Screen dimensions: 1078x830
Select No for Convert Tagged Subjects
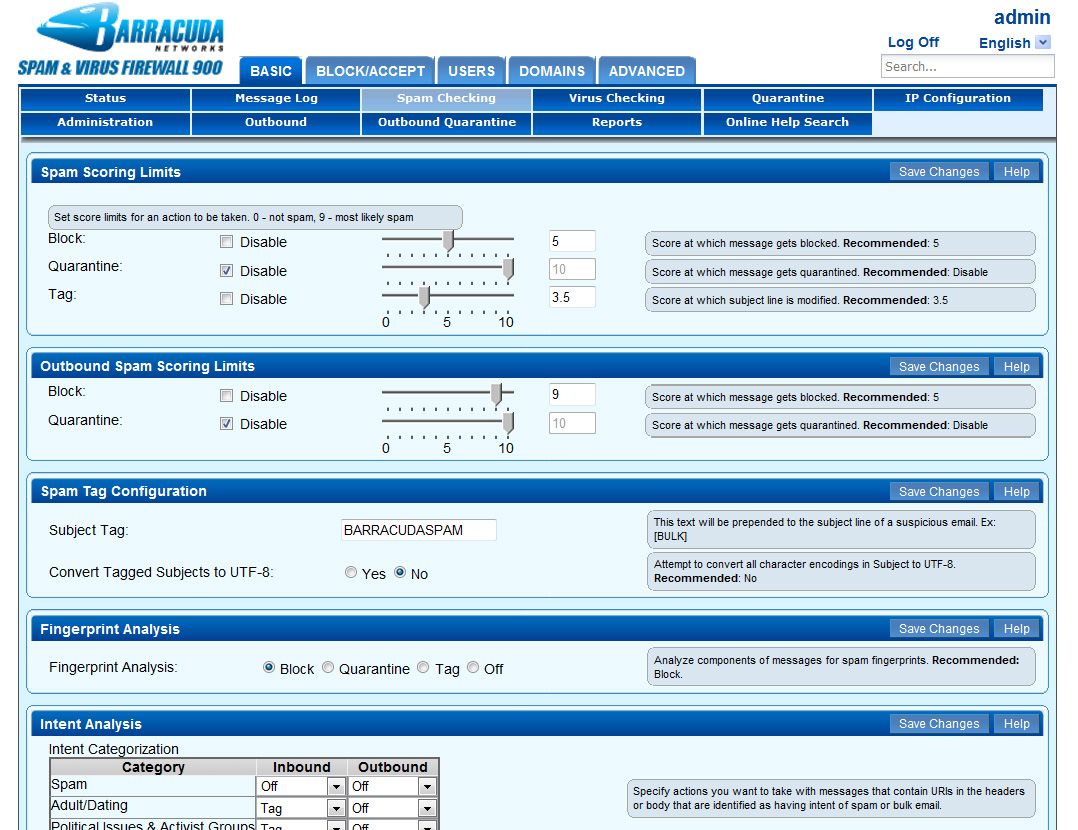coord(400,572)
